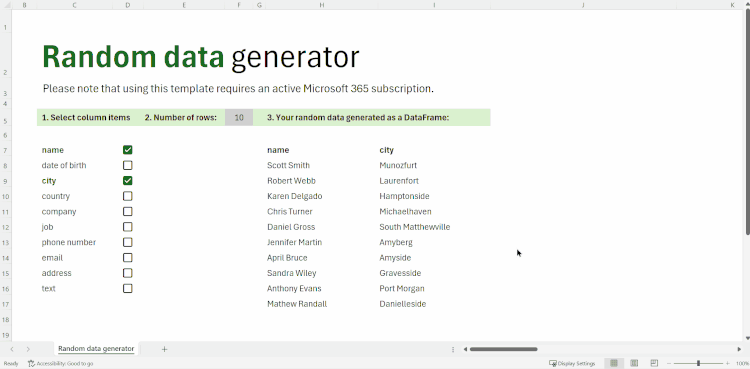This screenshot has height=369, width=750.
Task: Uncheck the name checkbox
Action: point(127,150)
